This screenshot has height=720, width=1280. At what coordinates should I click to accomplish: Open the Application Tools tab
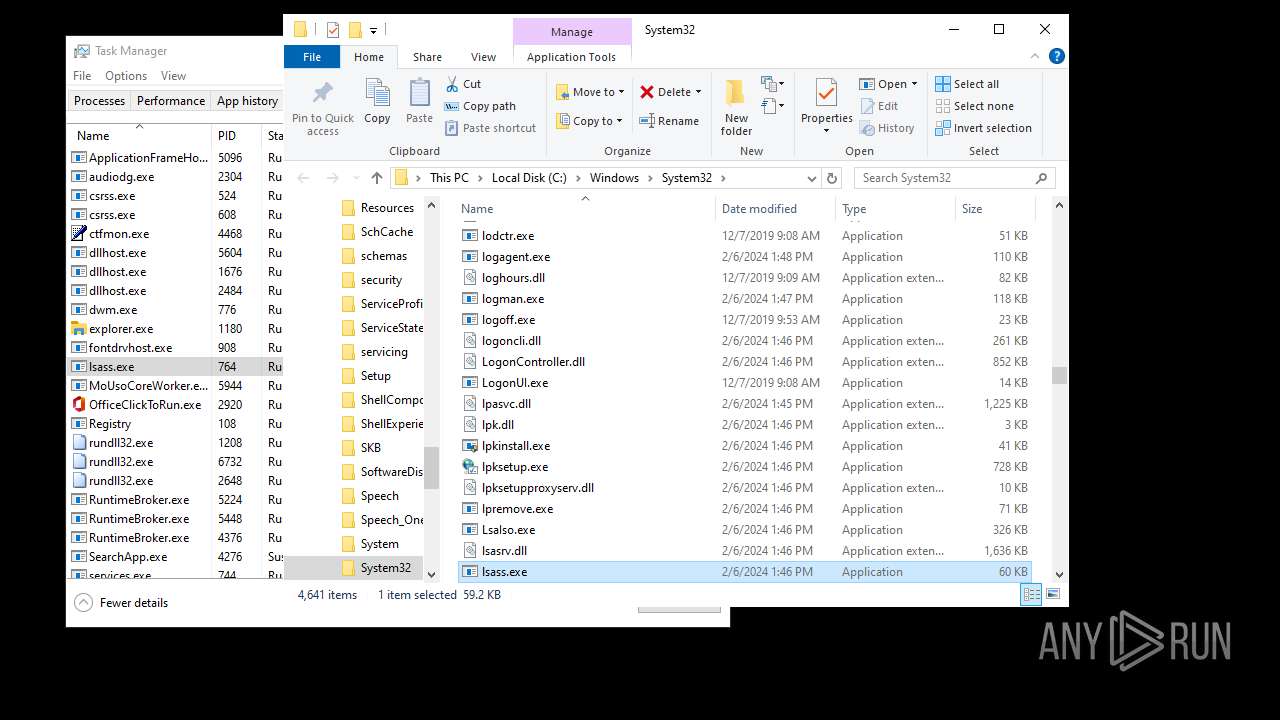(x=571, y=57)
